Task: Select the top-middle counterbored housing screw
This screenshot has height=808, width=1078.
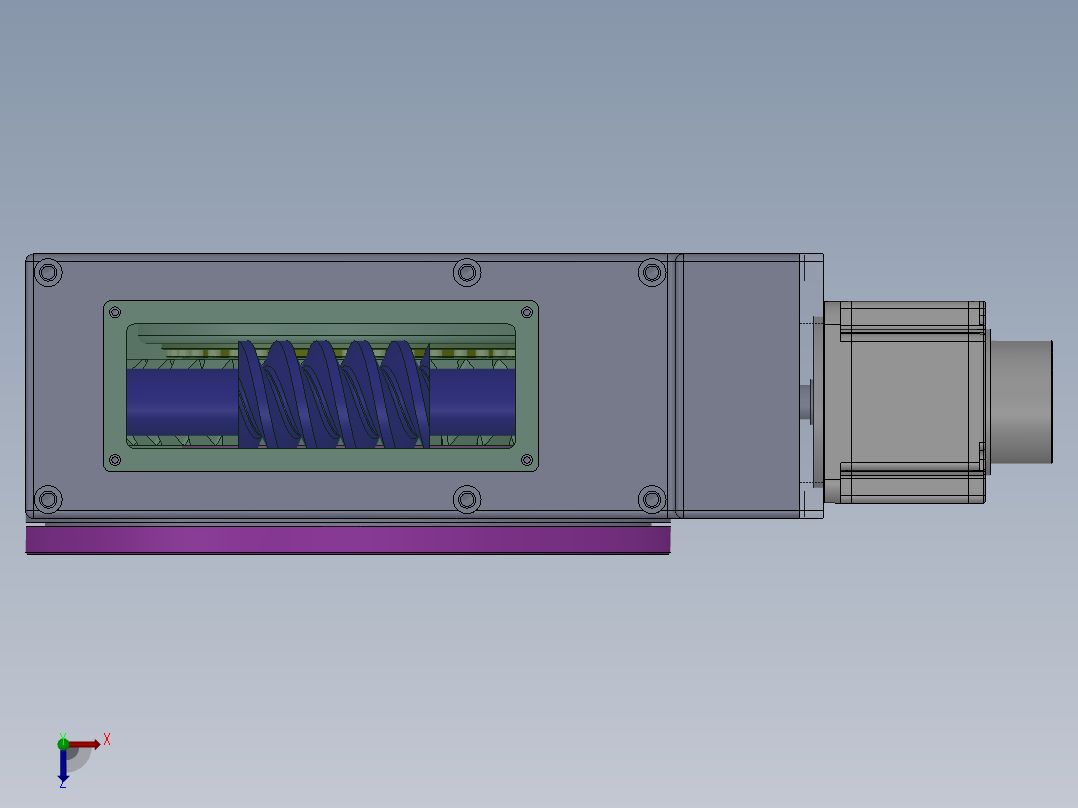Action: pyautogui.click(x=467, y=273)
